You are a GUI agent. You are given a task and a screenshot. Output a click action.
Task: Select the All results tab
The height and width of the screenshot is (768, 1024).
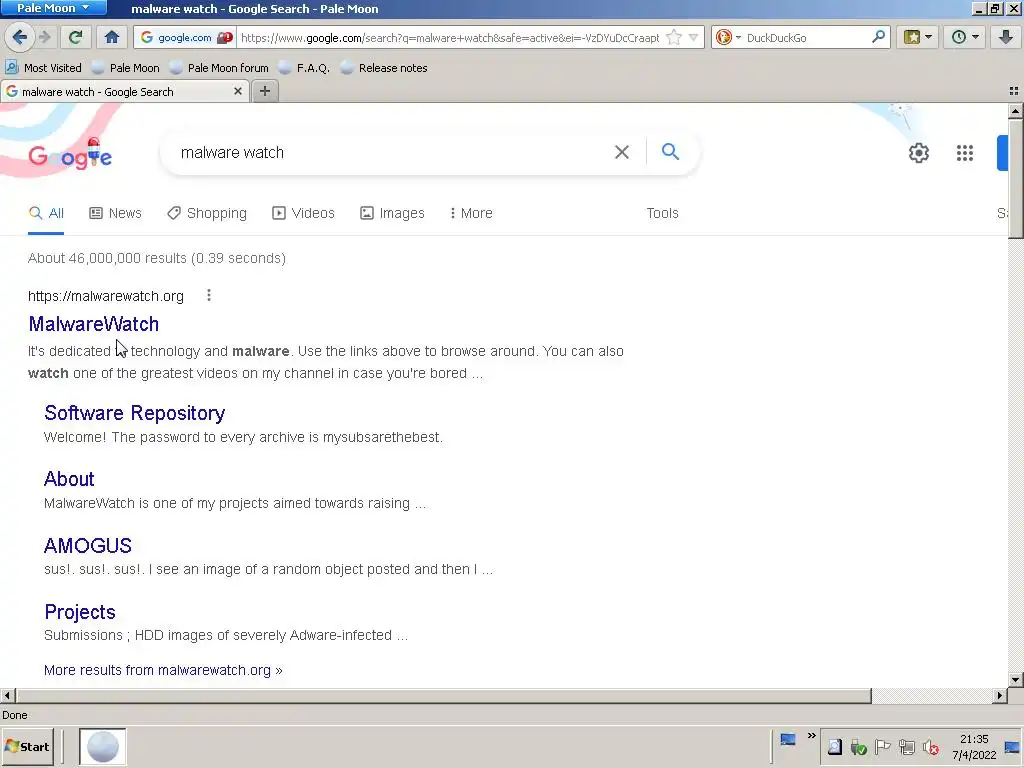click(46, 213)
